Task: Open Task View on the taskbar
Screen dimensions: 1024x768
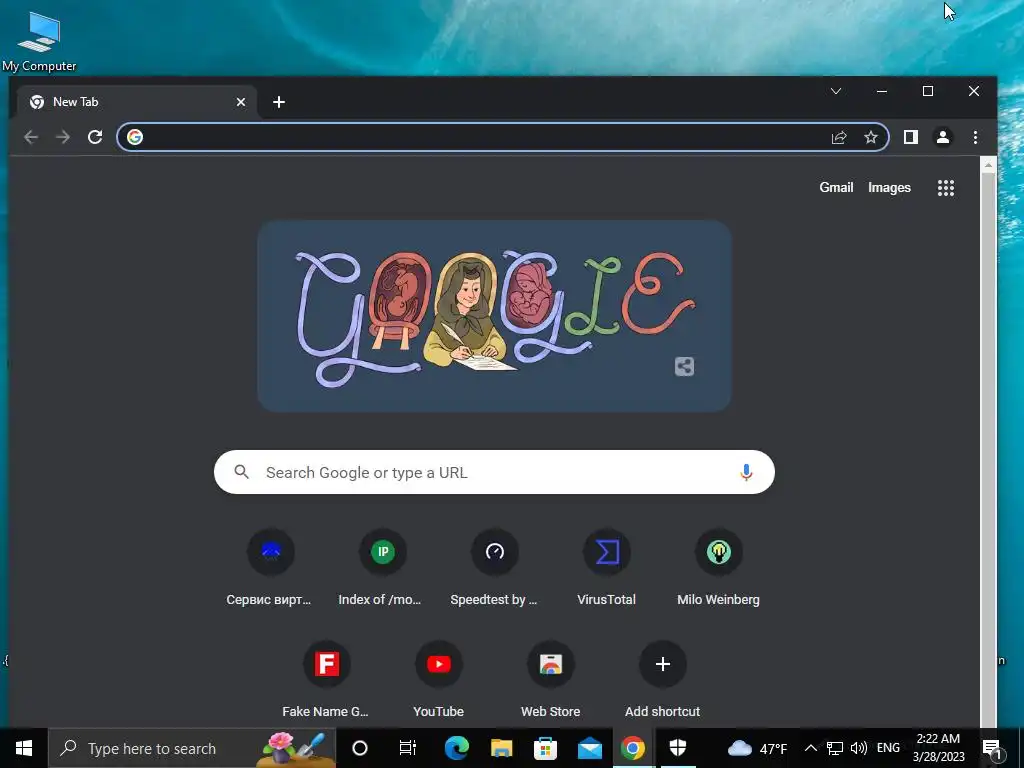Action: [408, 748]
